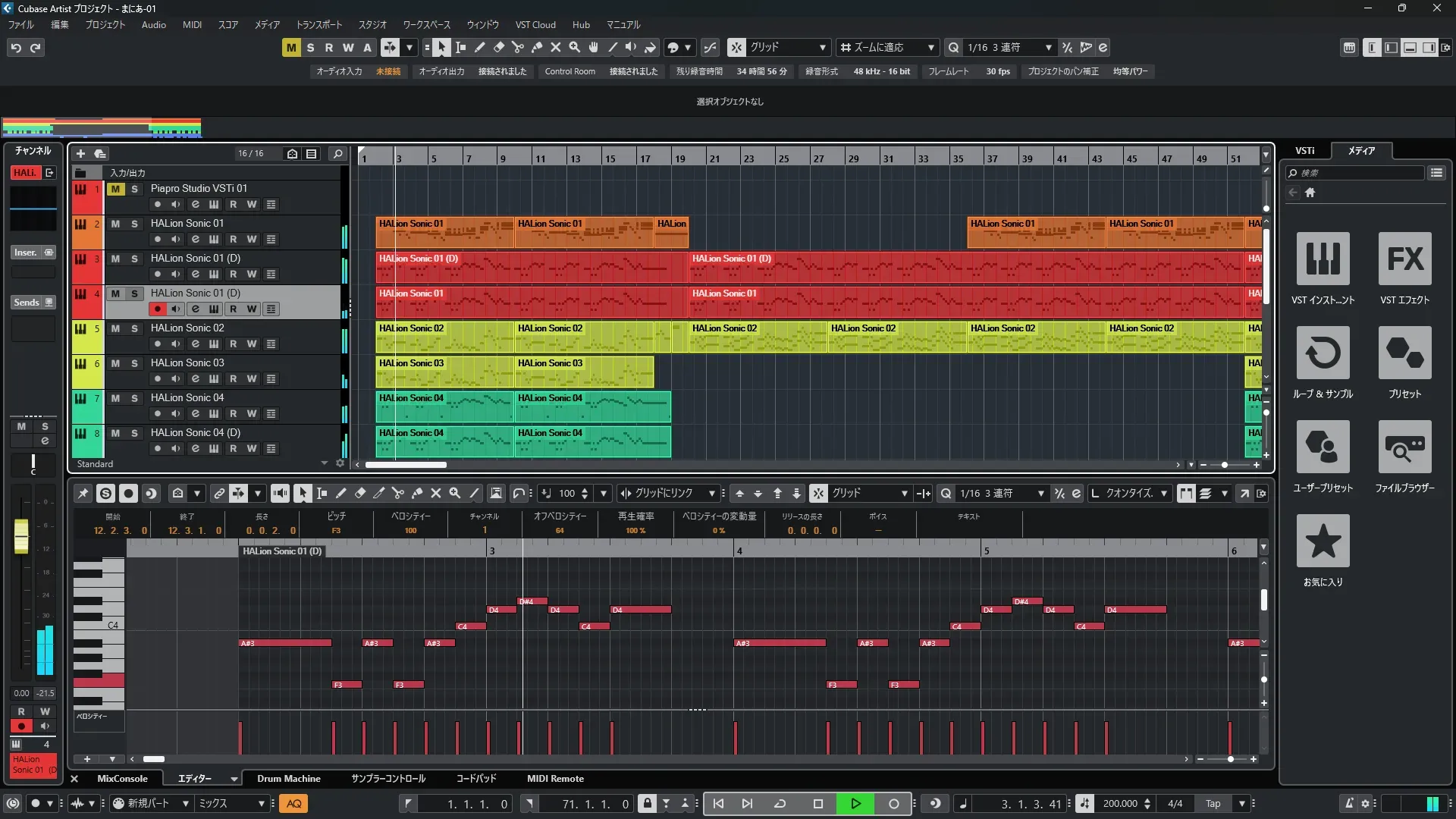Open the Favorites star tile
Viewport: 1456px width, 819px height.
pyautogui.click(x=1323, y=541)
